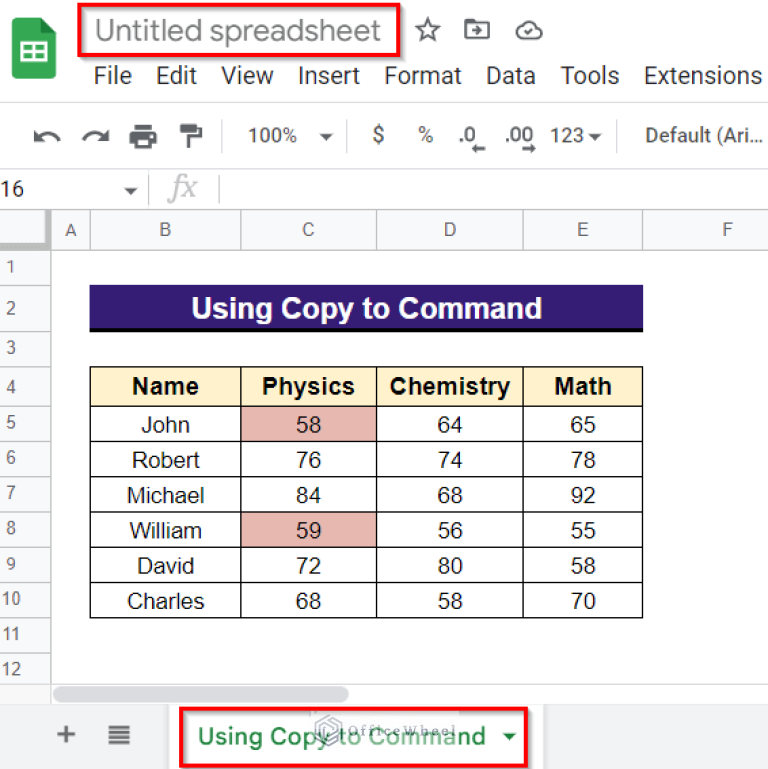Star this spreadsheet
Image resolution: width=768 pixels, height=769 pixels.
coord(428,31)
